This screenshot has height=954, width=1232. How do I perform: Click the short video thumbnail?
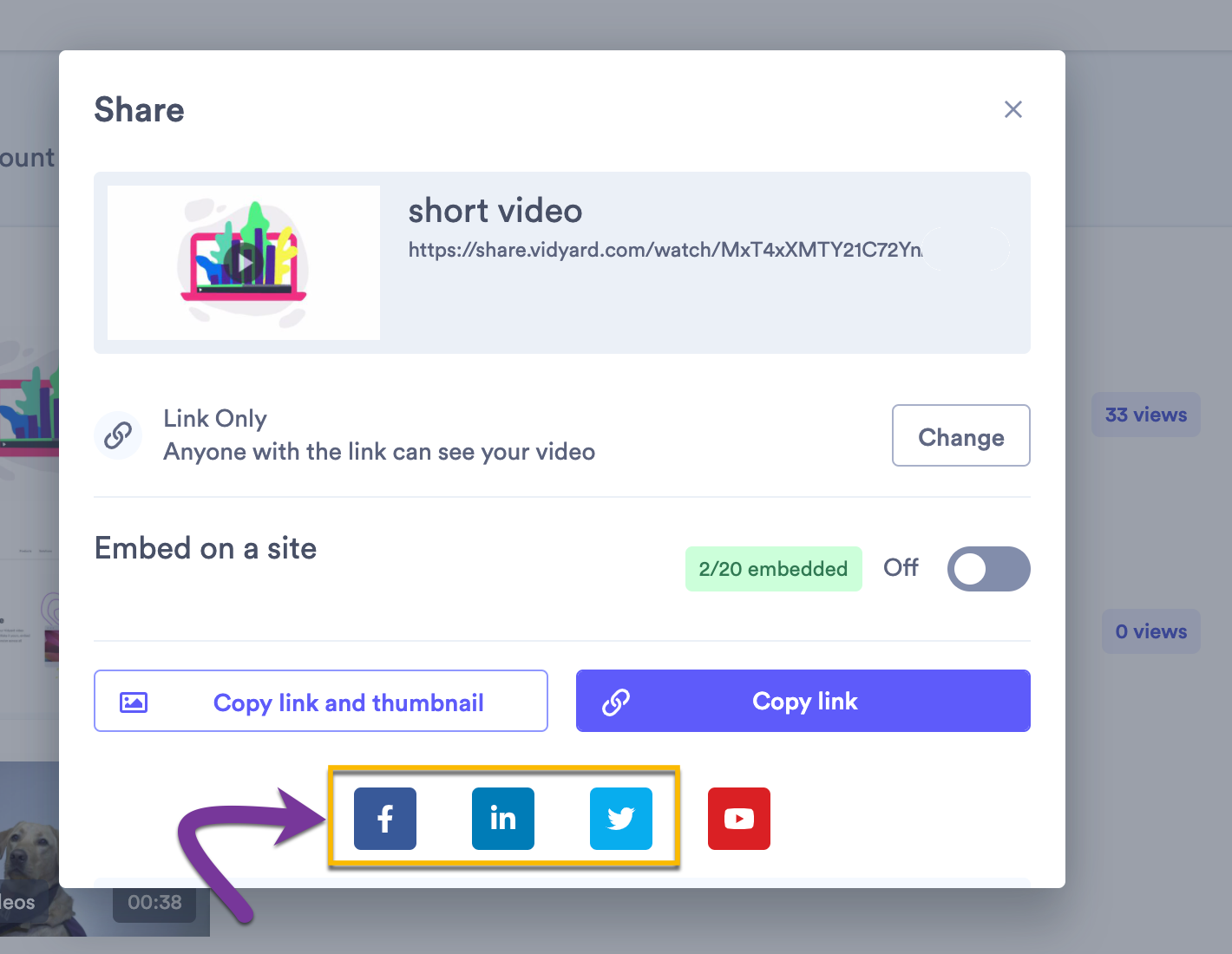pyautogui.click(x=244, y=263)
